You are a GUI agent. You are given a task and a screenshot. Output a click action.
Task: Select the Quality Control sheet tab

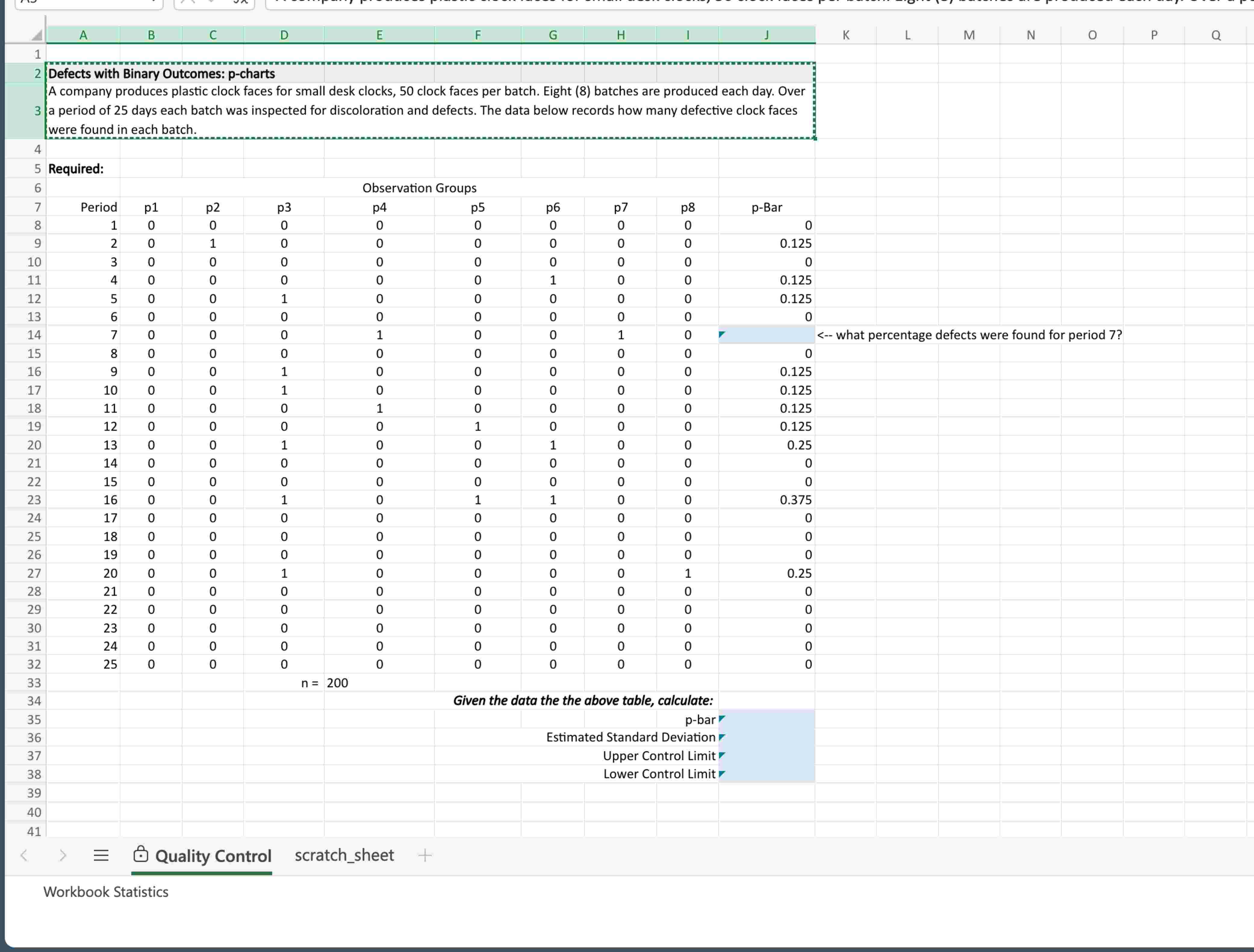tap(213, 856)
